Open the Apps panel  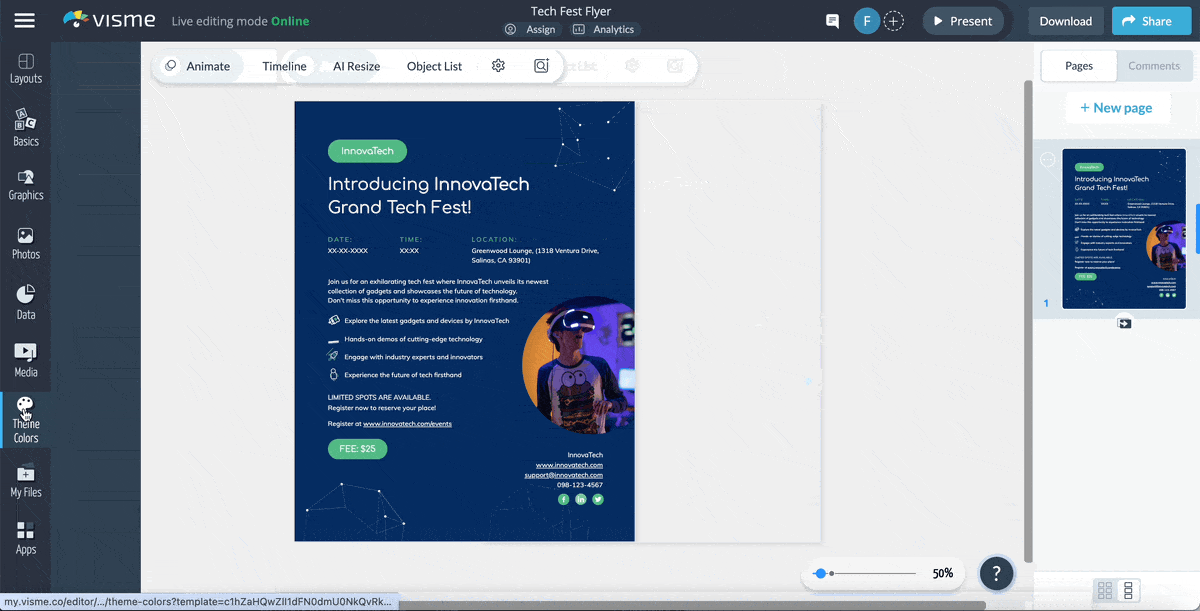click(x=26, y=538)
